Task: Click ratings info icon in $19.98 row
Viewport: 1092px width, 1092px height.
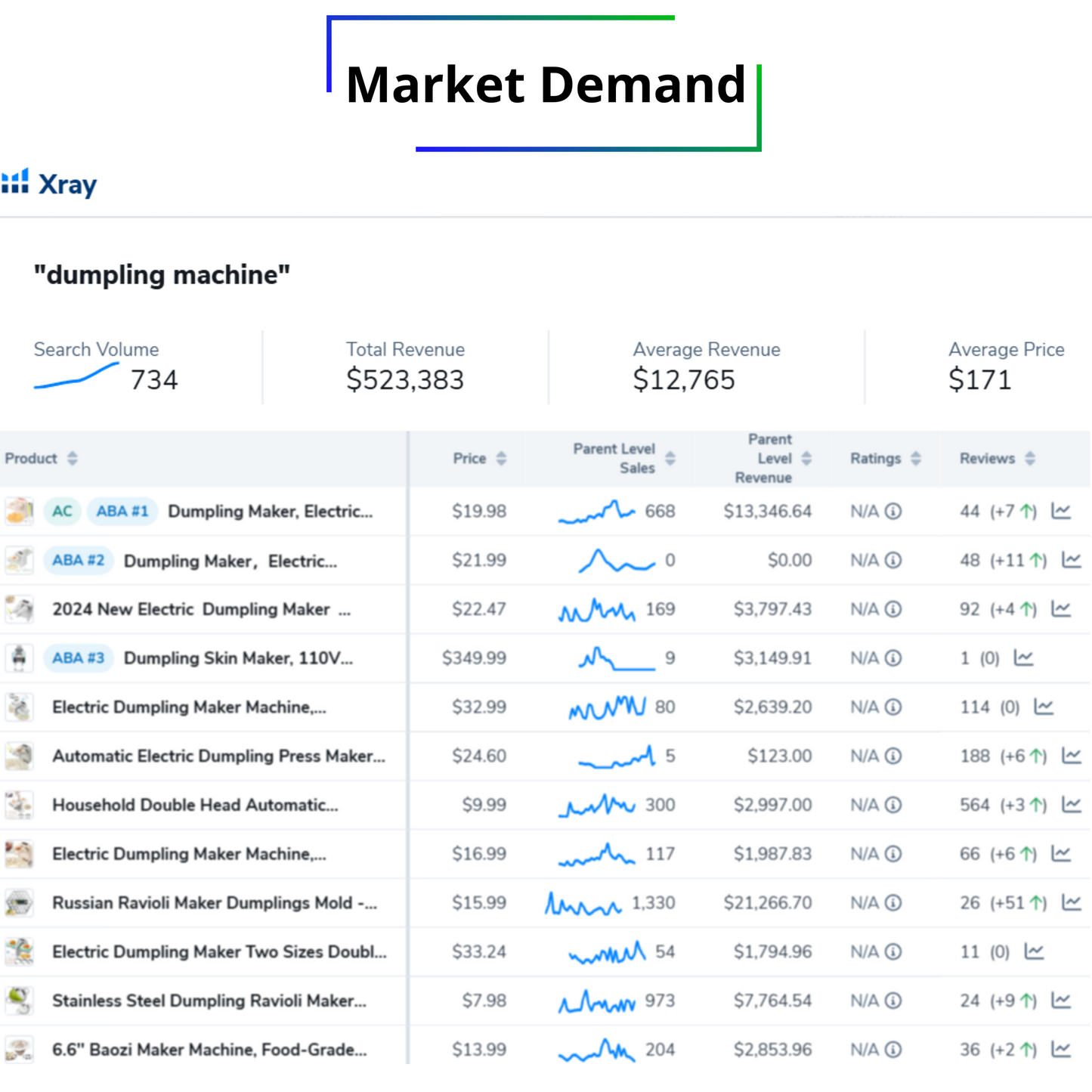Action: 893,512
